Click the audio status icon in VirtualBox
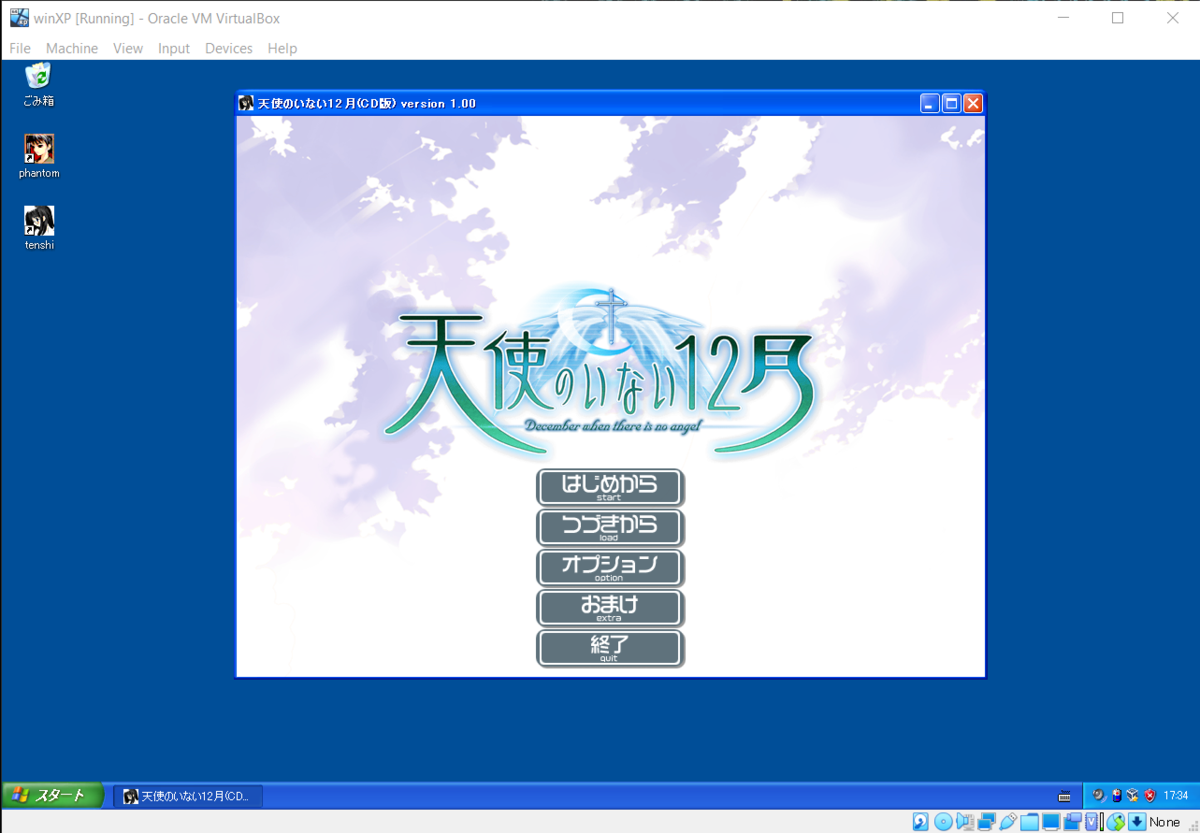Screen dimensions: 1200x833 (x=965, y=822)
